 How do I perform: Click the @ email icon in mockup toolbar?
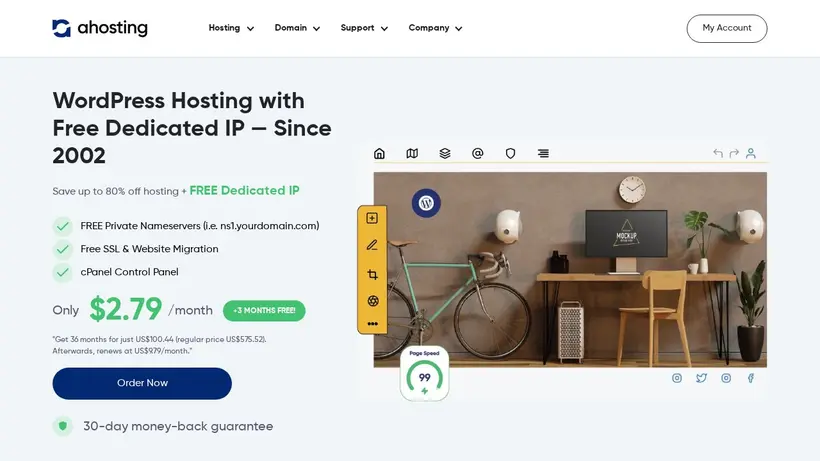pyautogui.click(x=477, y=153)
